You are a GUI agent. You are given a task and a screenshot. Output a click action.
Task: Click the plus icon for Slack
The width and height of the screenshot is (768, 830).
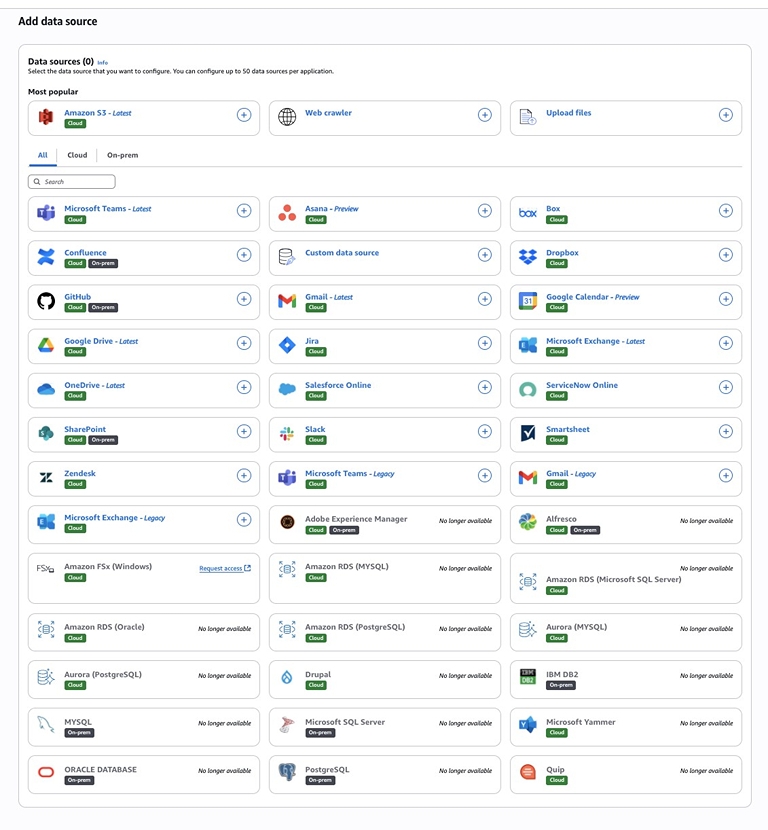[x=484, y=431]
